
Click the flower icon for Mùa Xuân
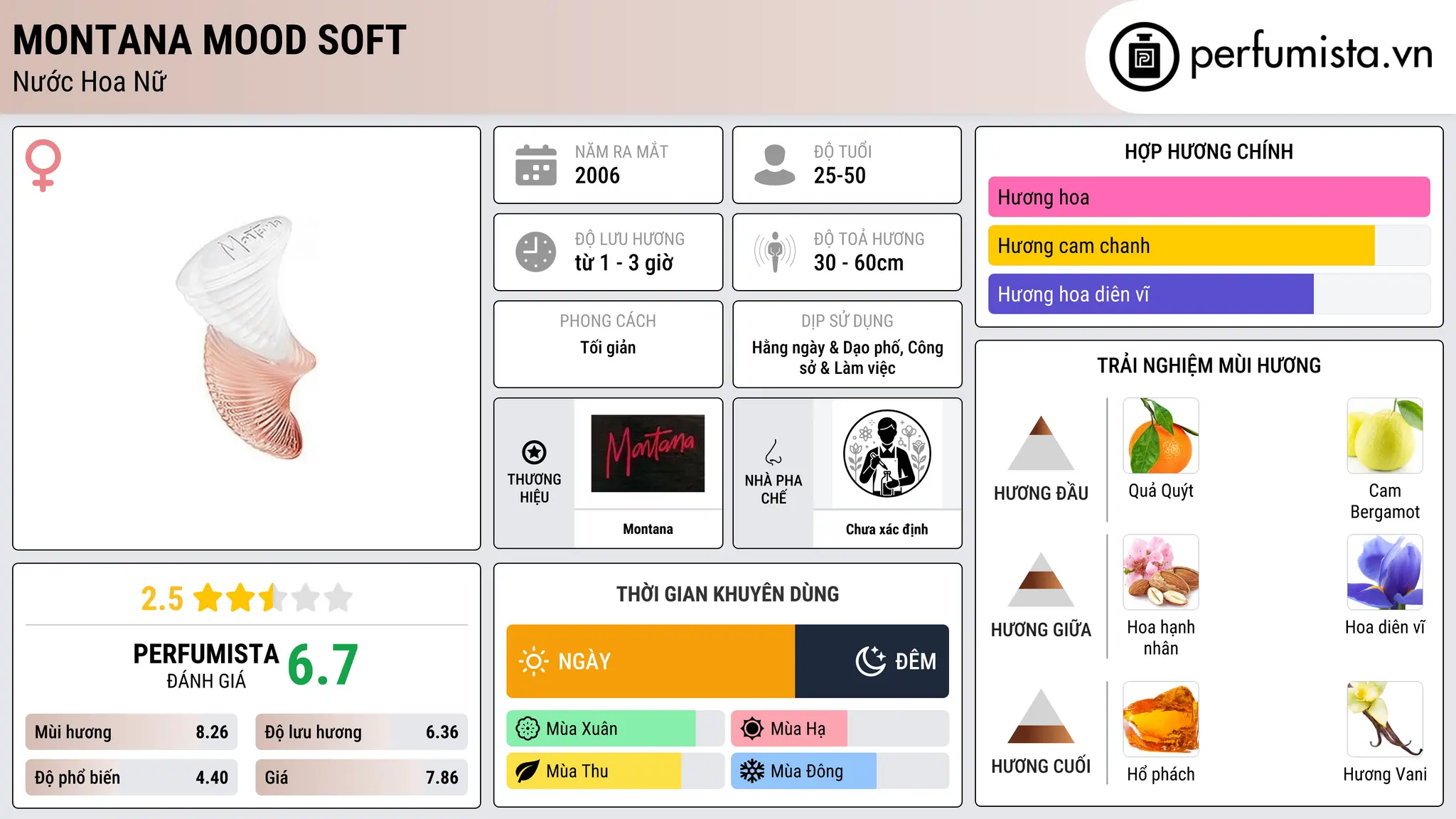528,729
